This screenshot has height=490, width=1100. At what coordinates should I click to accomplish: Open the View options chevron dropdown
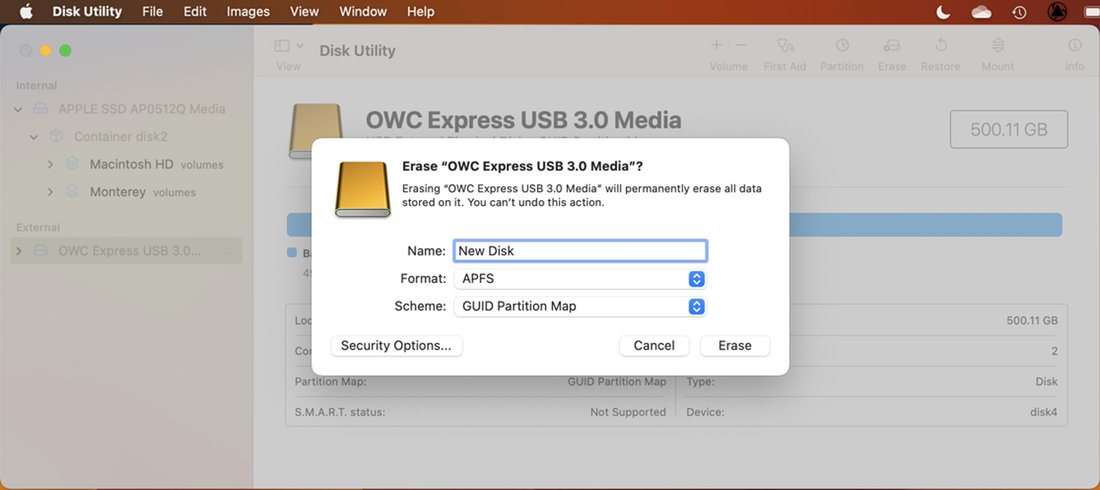coord(300,46)
